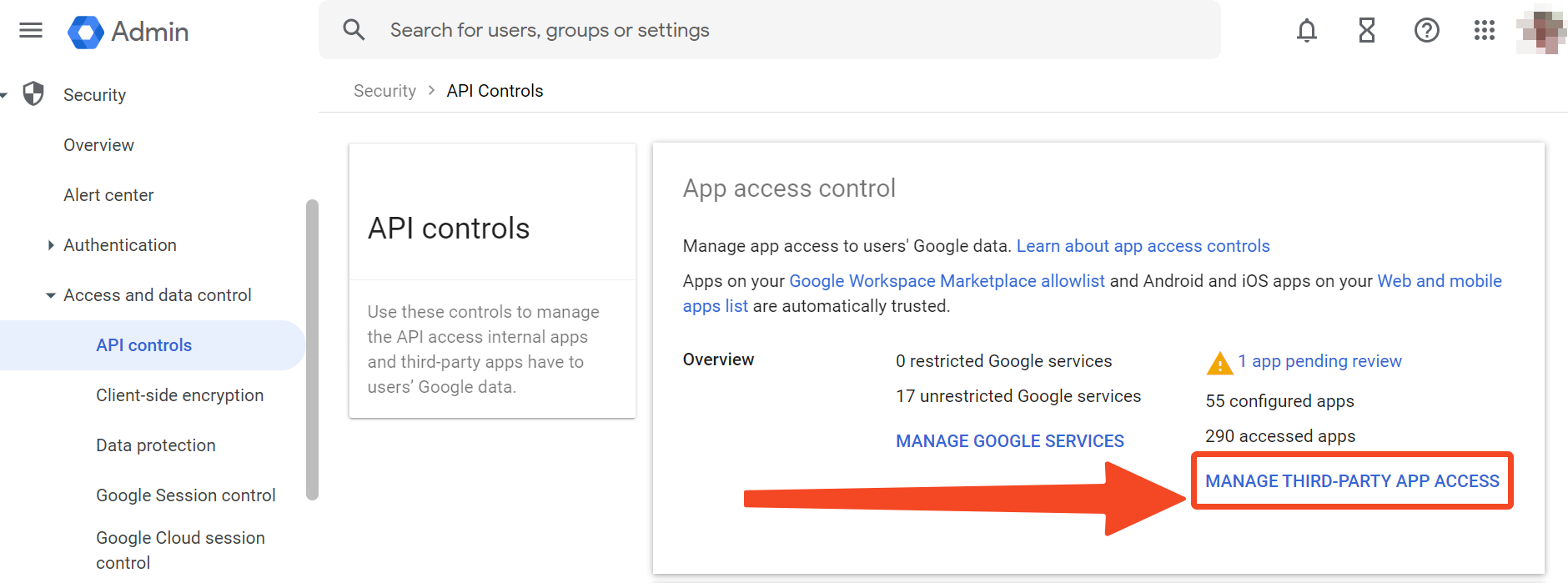Open Client-side encryption
The image size is (1568, 583).
179,395
